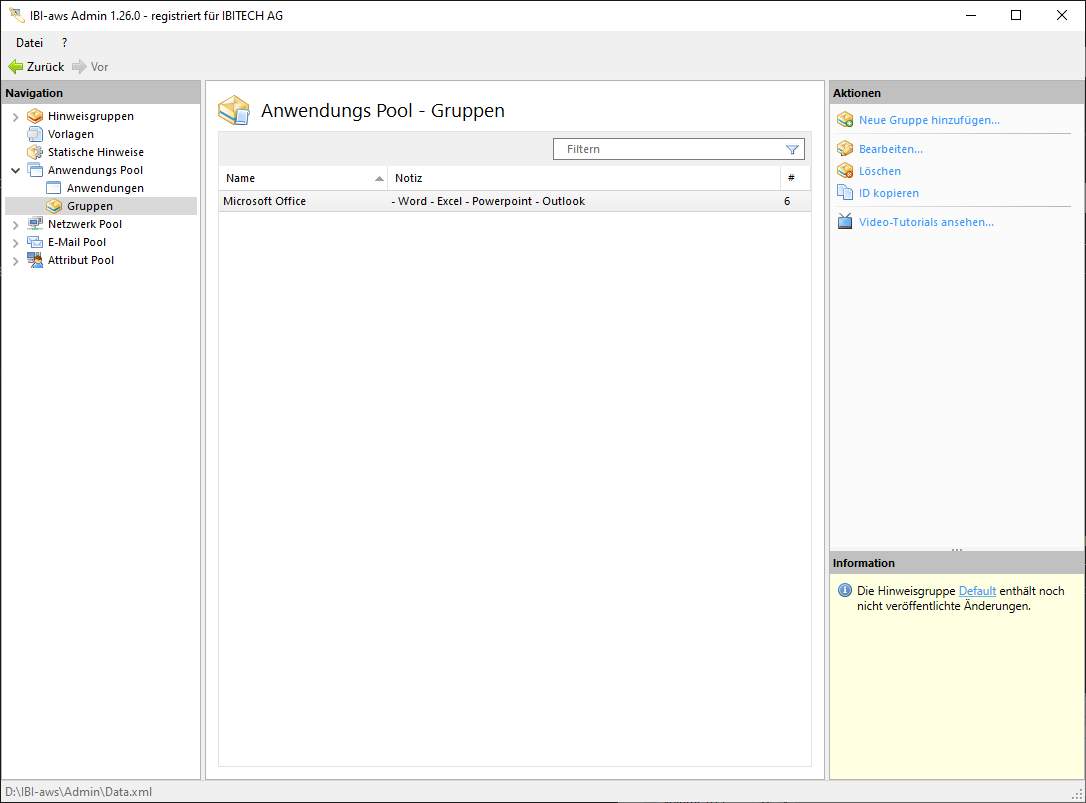Click the E-Mail Pool icon
The image size is (1086, 803).
(35, 242)
